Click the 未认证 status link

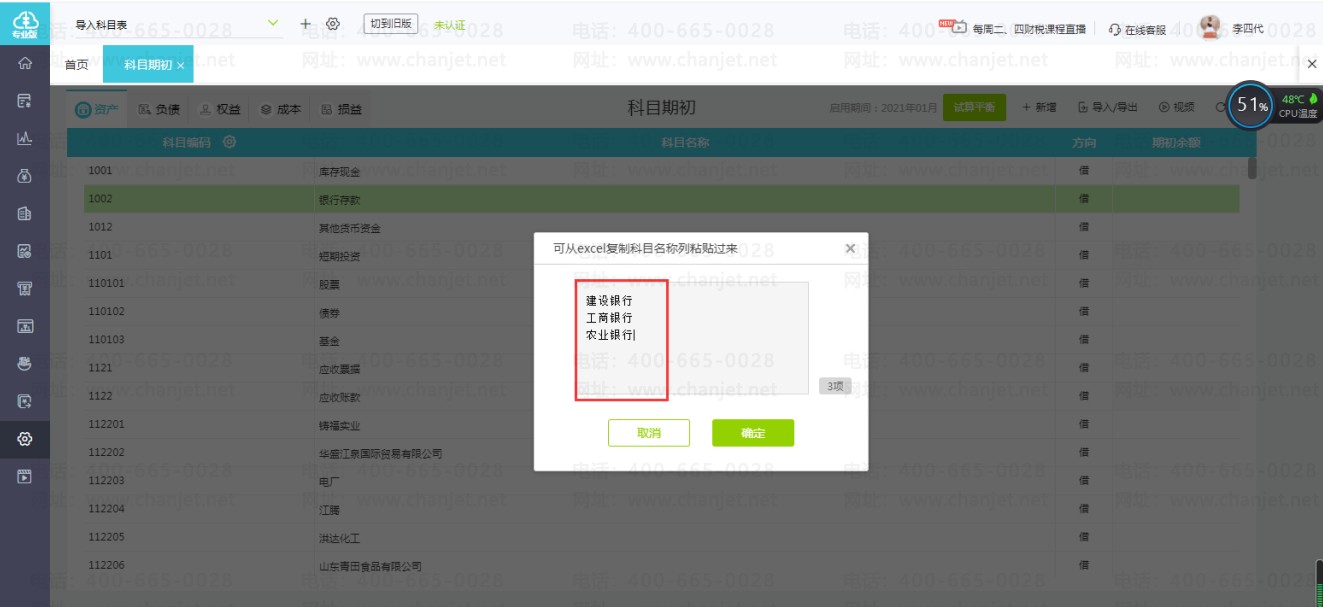(449, 25)
